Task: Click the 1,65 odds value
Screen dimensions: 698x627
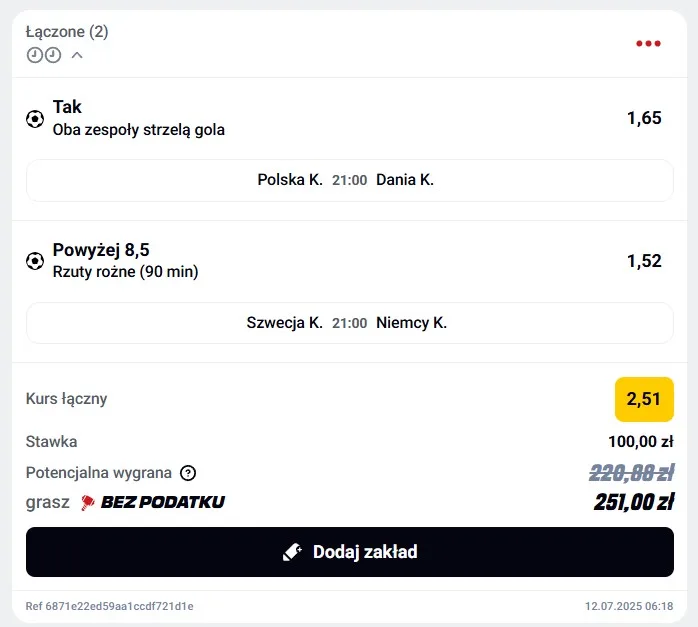Action: [644, 118]
